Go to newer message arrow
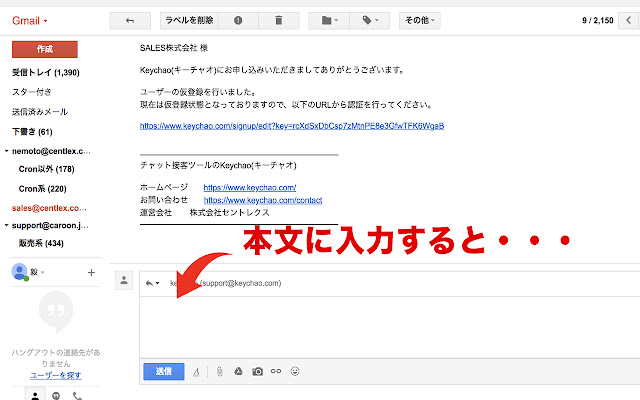 coord(629,20)
